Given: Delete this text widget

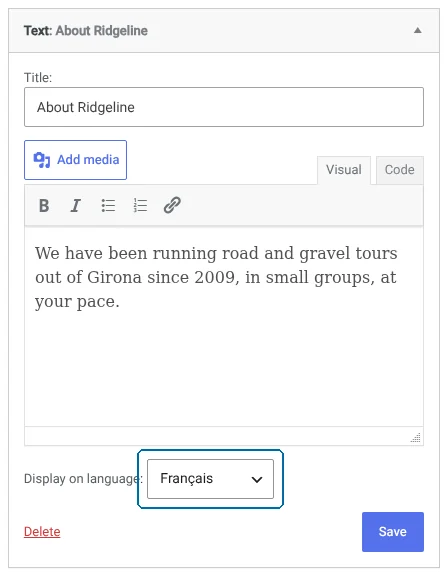Looking at the screenshot, I should (x=42, y=532).
